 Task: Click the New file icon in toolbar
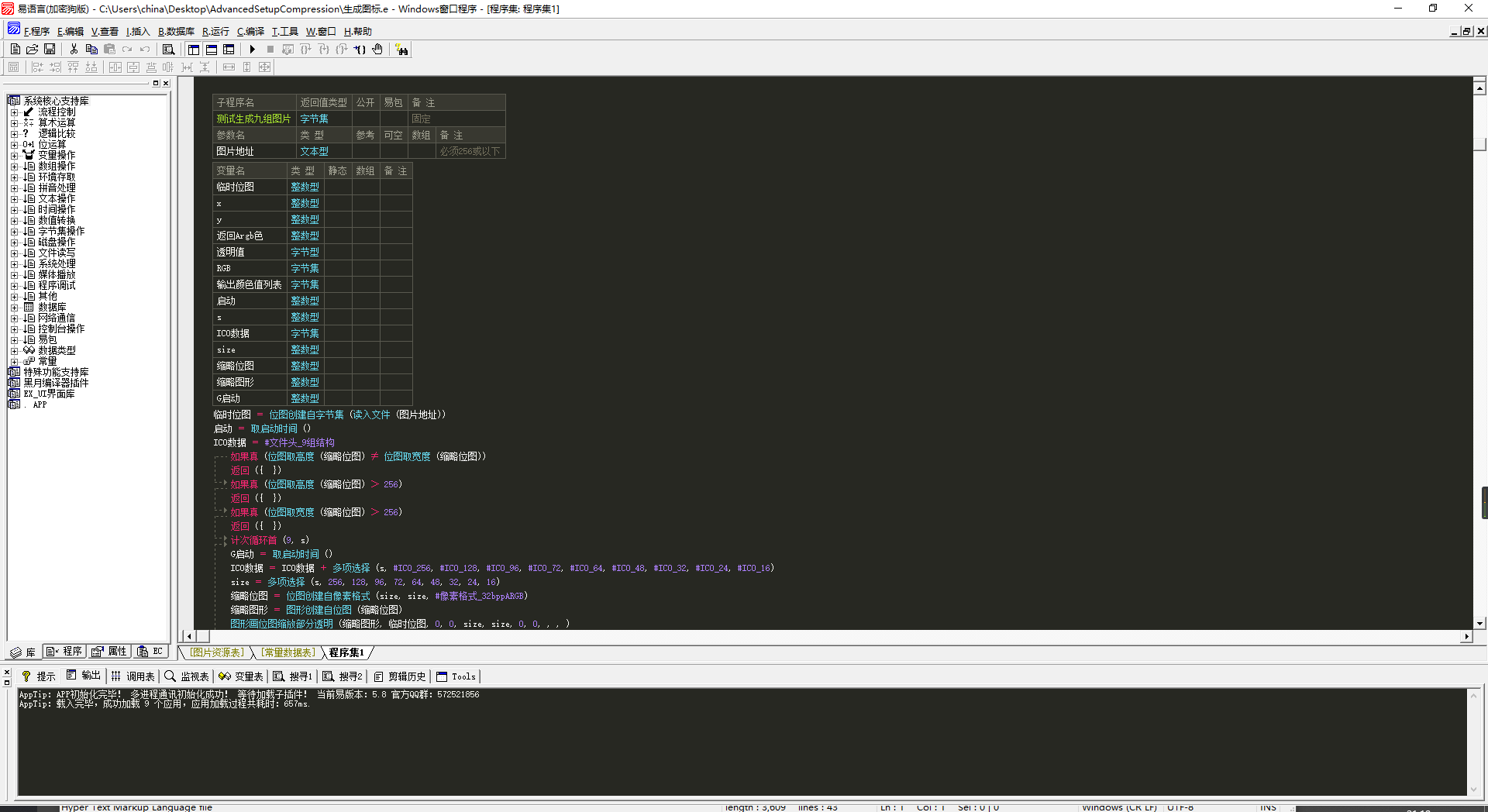click(15, 49)
